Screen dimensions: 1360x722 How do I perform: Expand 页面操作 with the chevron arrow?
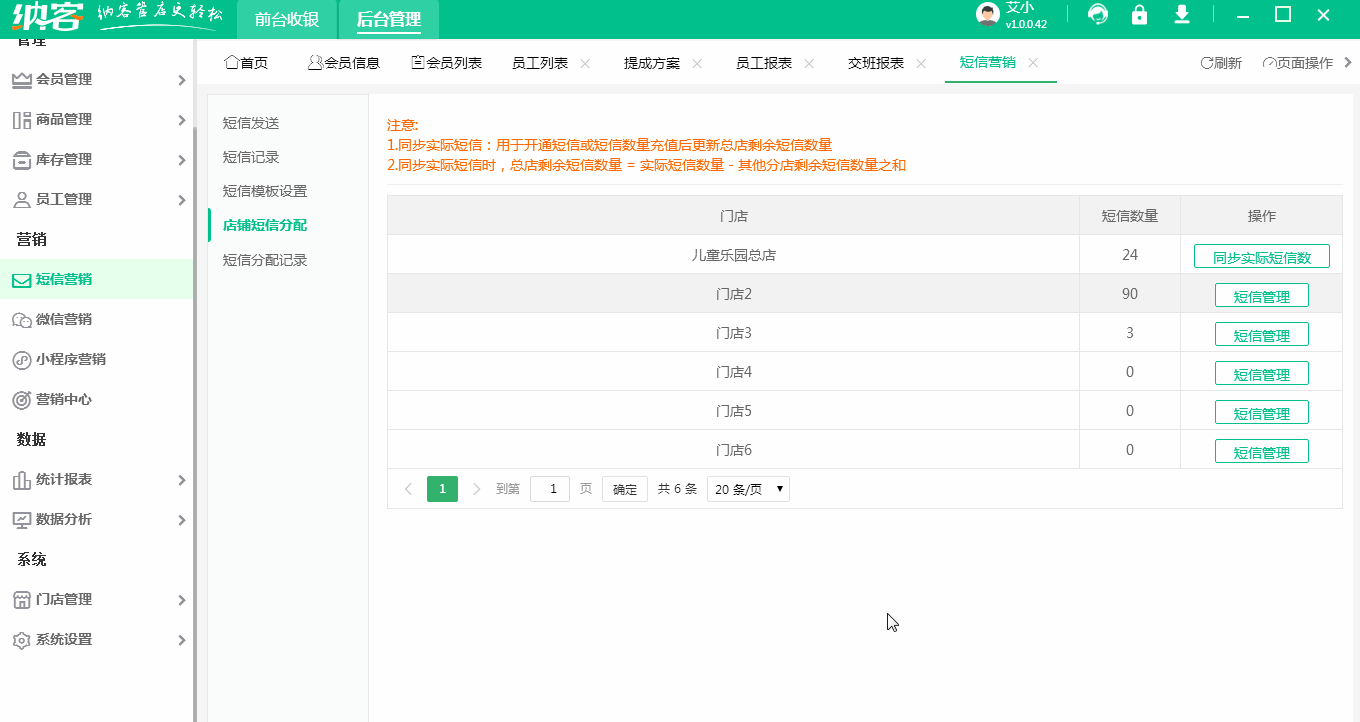point(1346,62)
